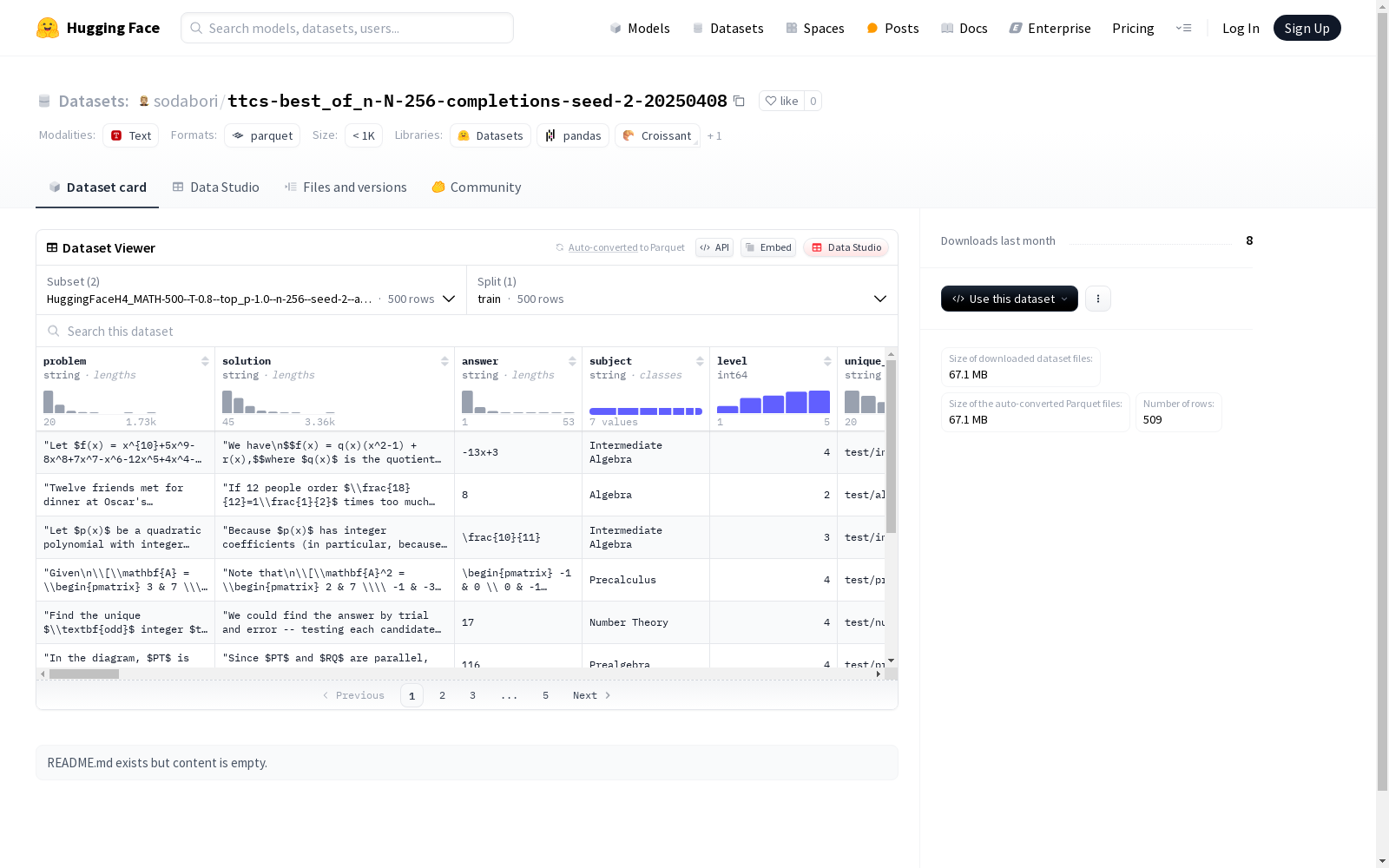Go to page 2 of table

(x=442, y=695)
